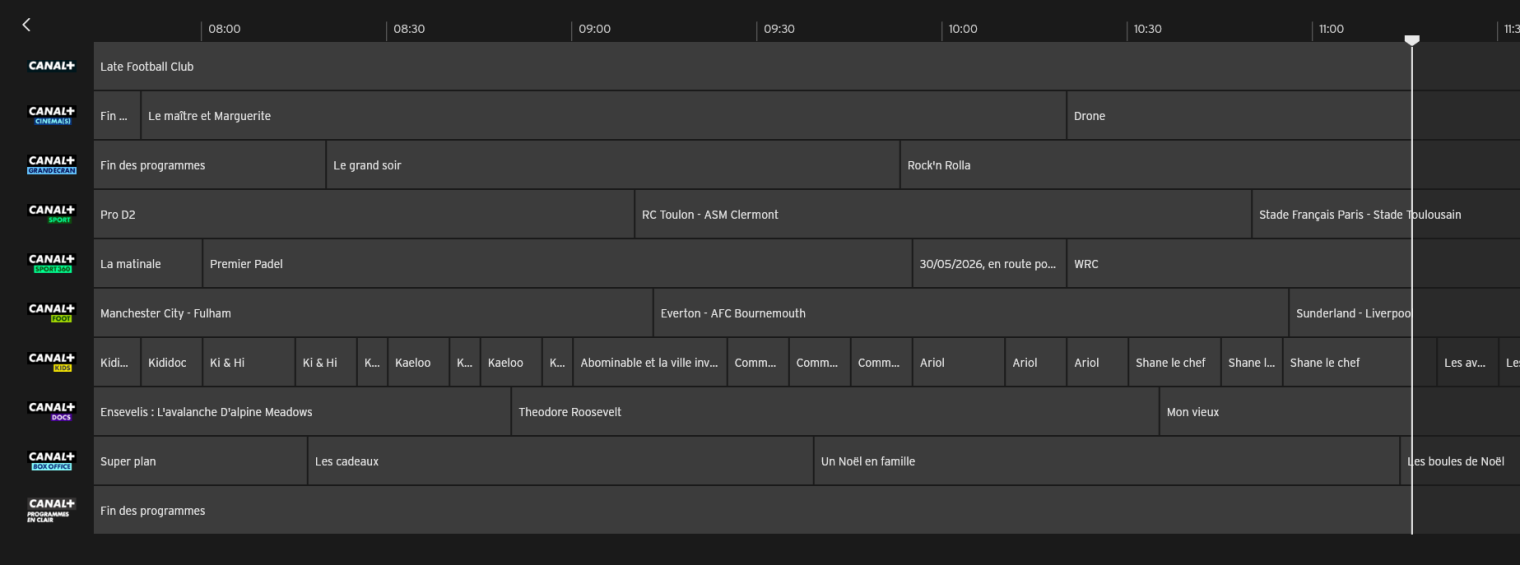Click the 09:00 time label
This screenshot has width=1520, height=565.
[x=594, y=29]
